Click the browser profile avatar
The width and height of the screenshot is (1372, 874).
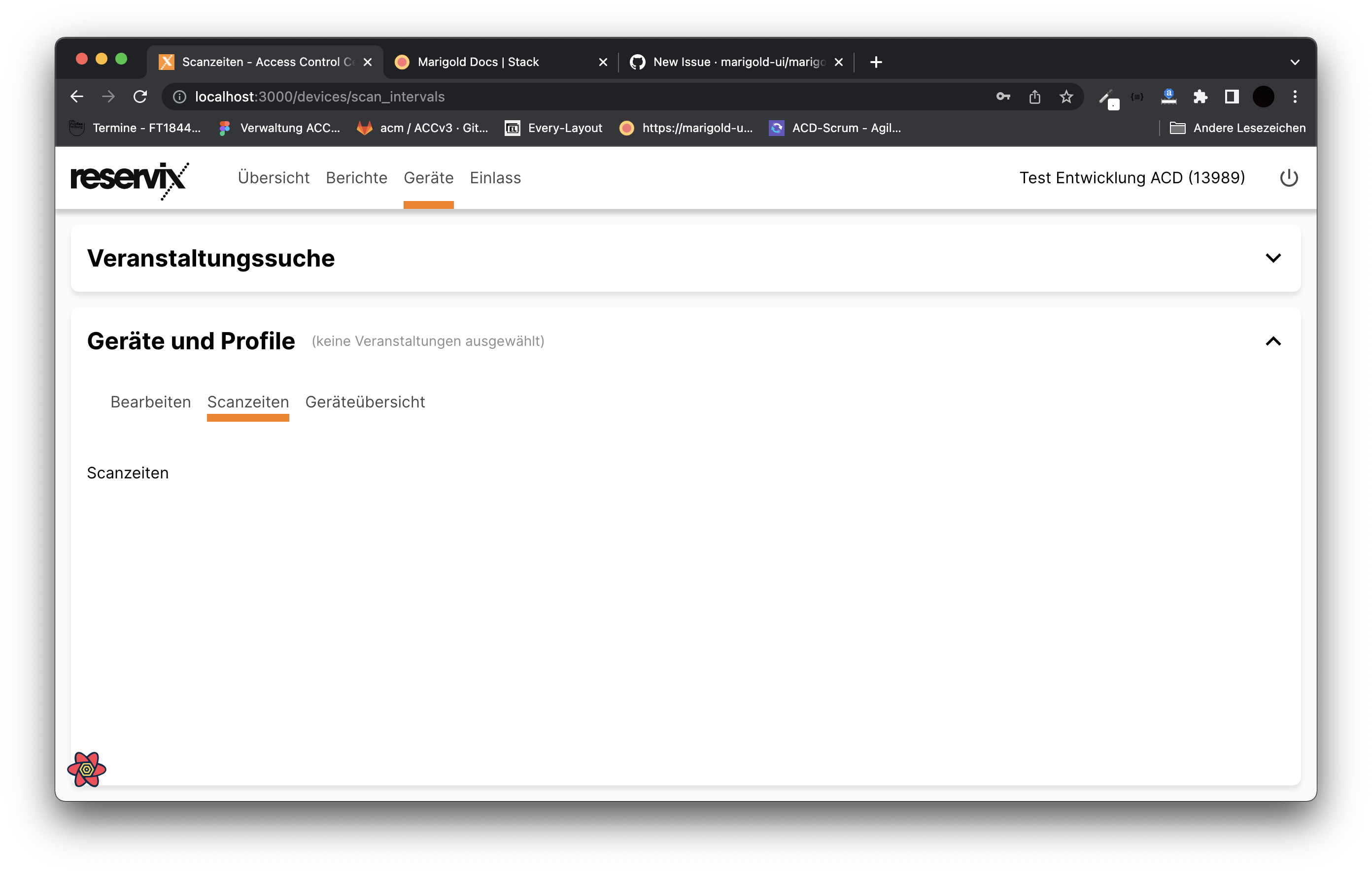pos(1264,96)
